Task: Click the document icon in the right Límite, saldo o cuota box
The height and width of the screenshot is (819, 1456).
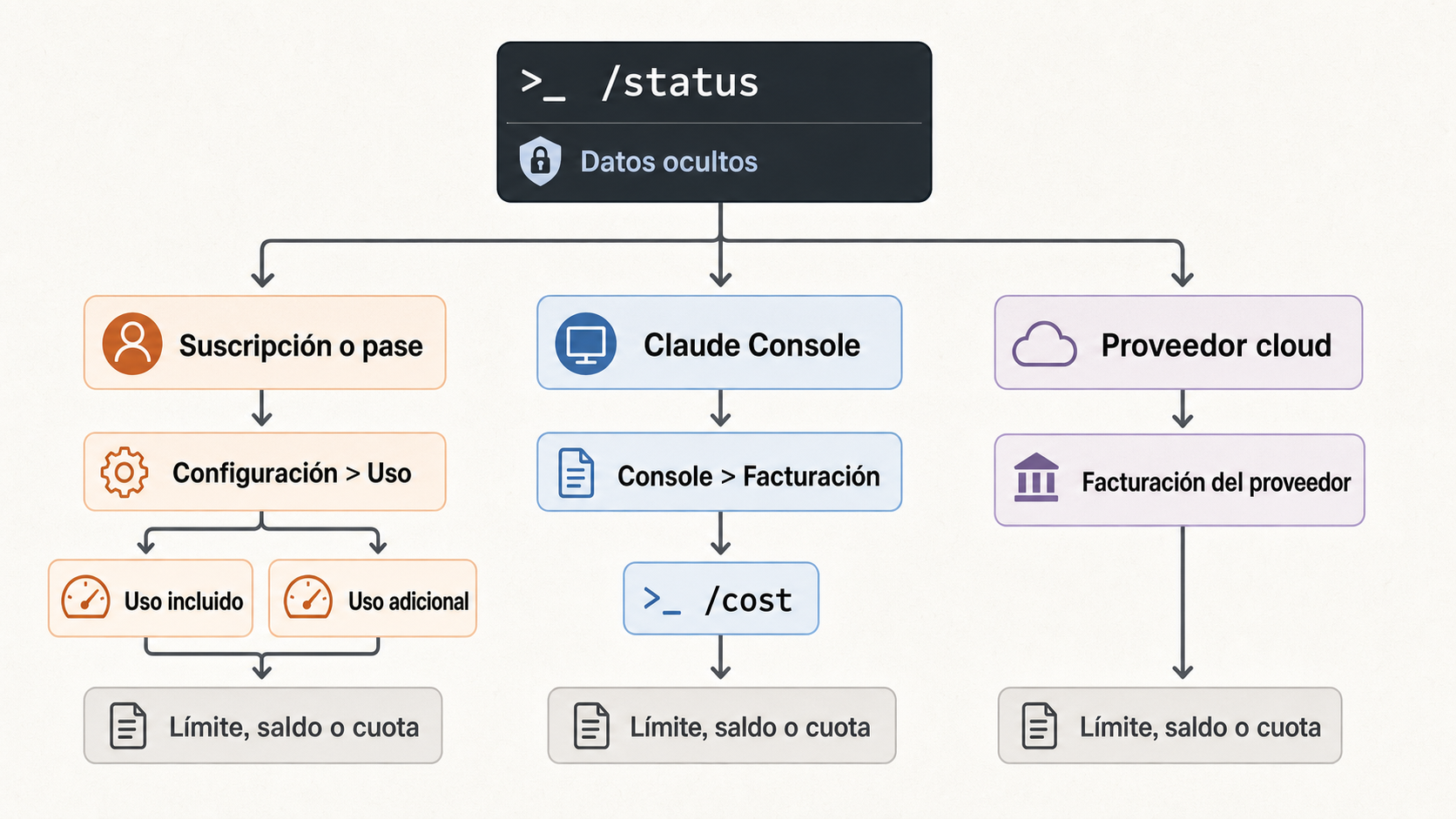Action: tap(1040, 726)
